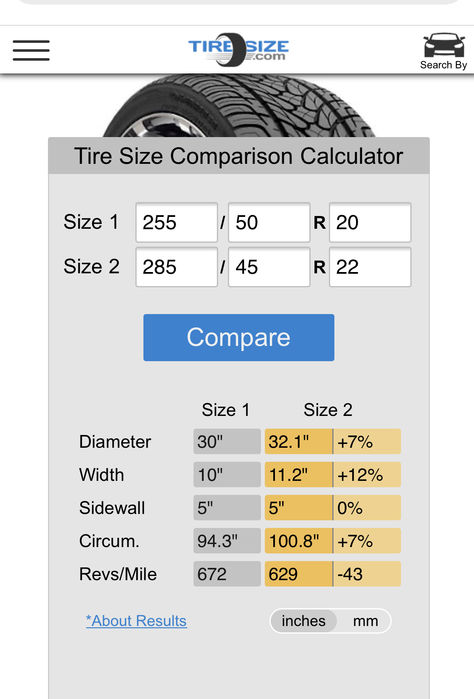Screen dimensions: 474x699
Task: Open the hamburger menu icon
Action: click(31, 50)
